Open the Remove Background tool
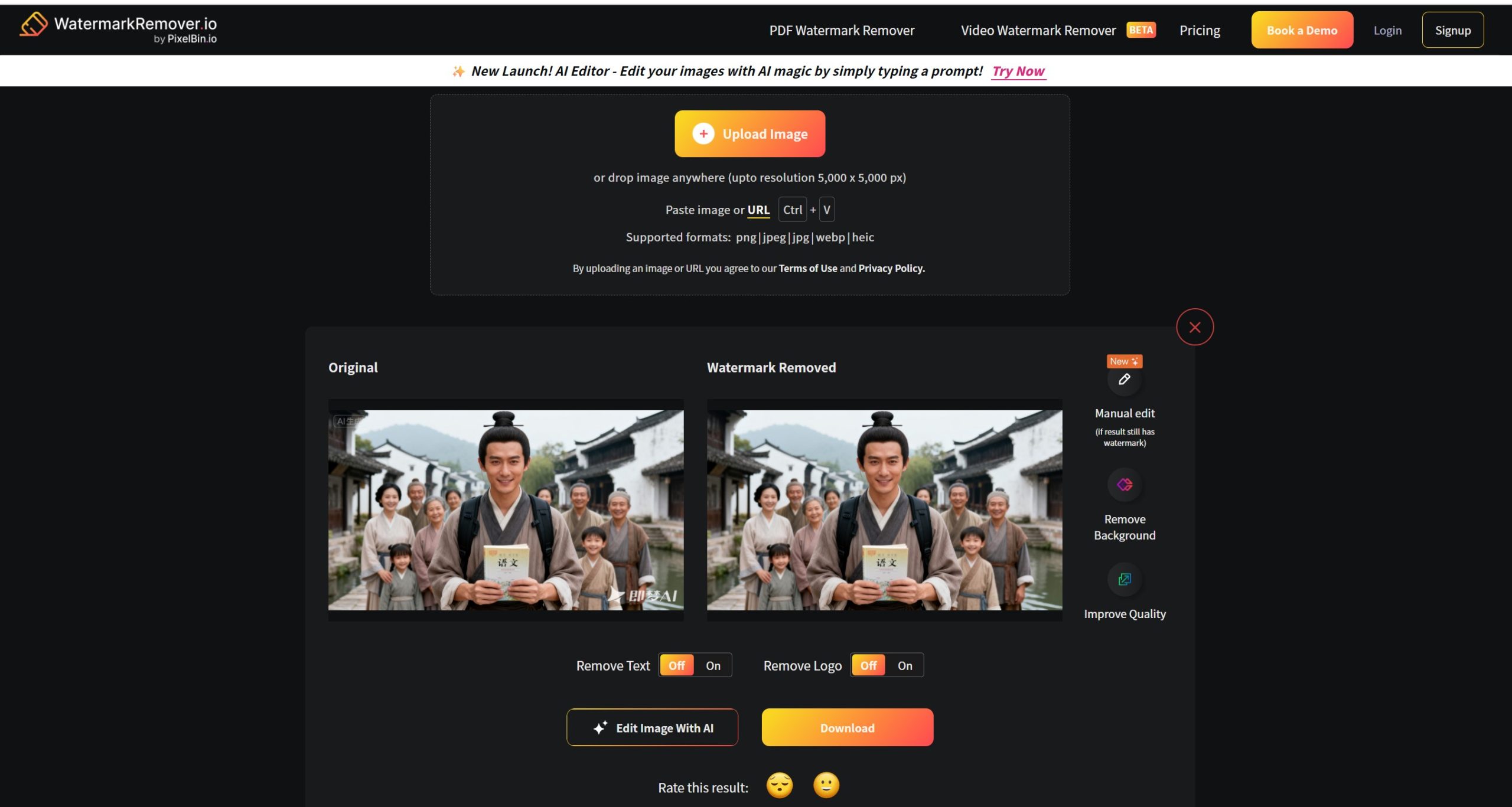Viewport: 1512px width, 807px height. (x=1125, y=484)
